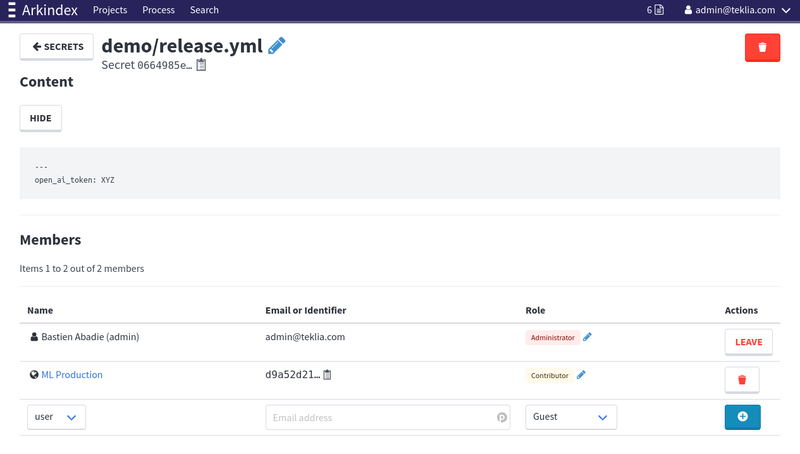The width and height of the screenshot is (800, 454).
Task: Open the ML Production member link
Action: coord(72,374)
